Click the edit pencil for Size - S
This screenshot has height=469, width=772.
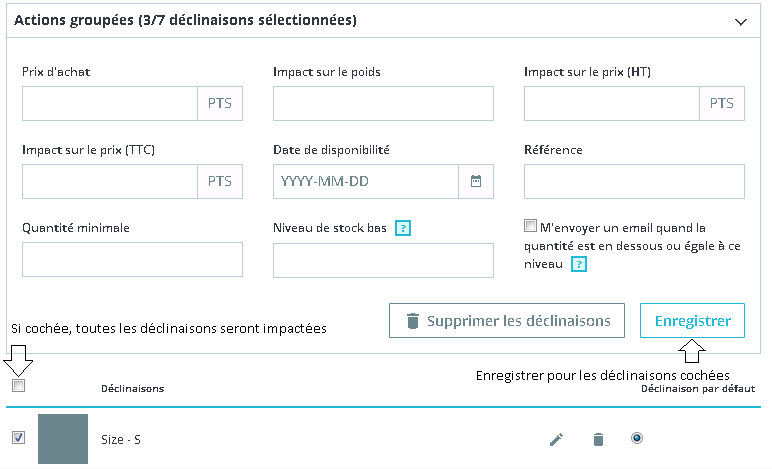(557, 439)
